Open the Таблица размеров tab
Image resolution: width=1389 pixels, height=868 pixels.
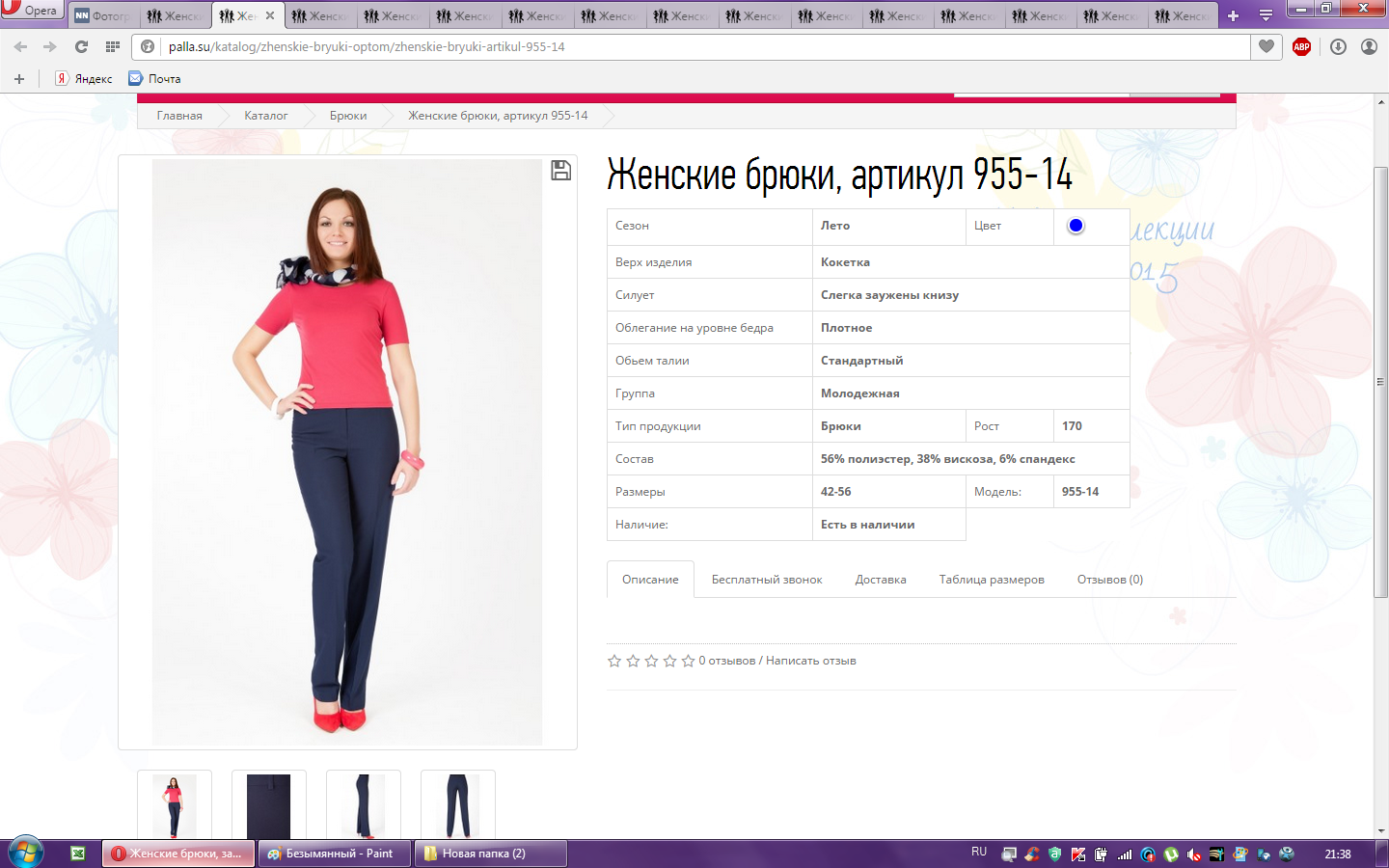991,580
